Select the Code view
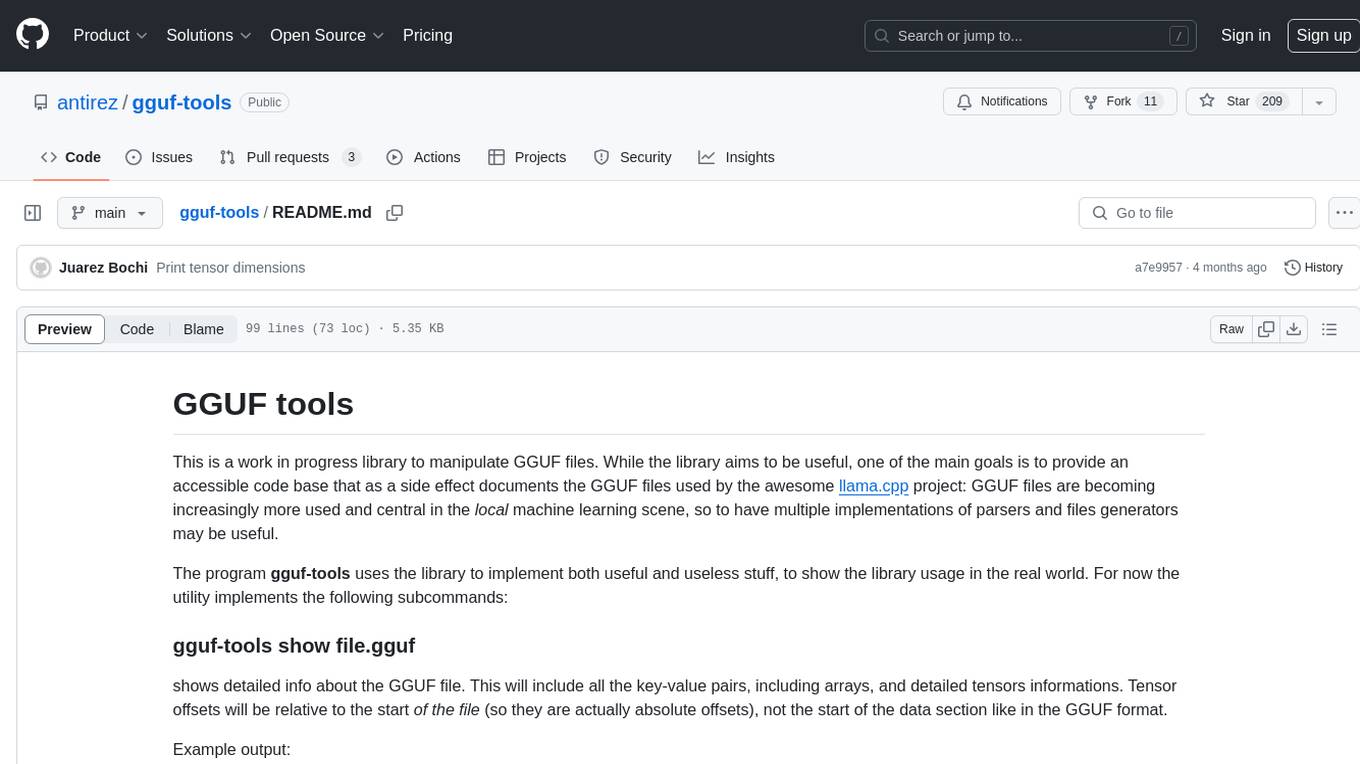 pyautogui.click(x=137, y=329)
